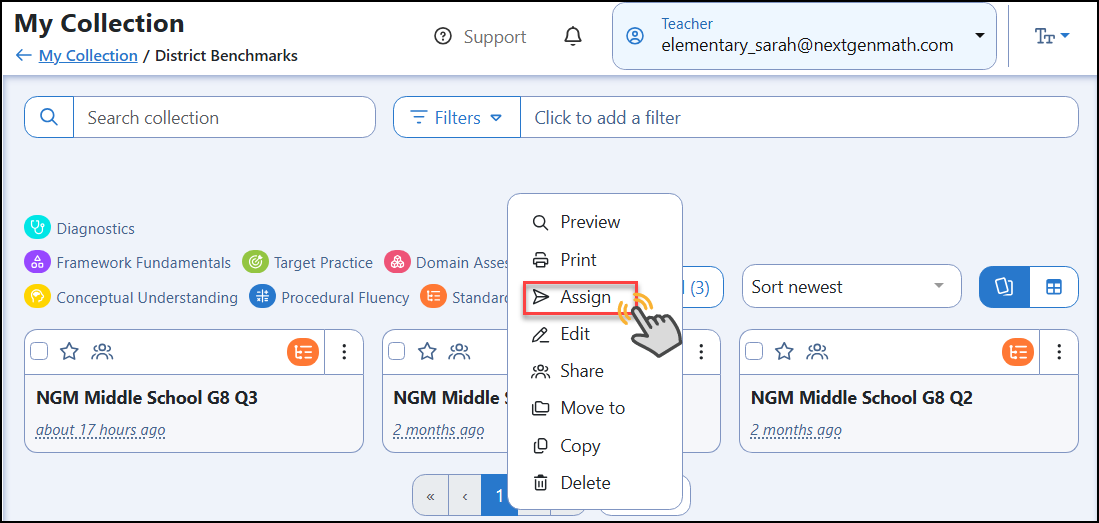Click the search magnifier icon
This screenshot has width=1099, height=523.
(49, 117)
